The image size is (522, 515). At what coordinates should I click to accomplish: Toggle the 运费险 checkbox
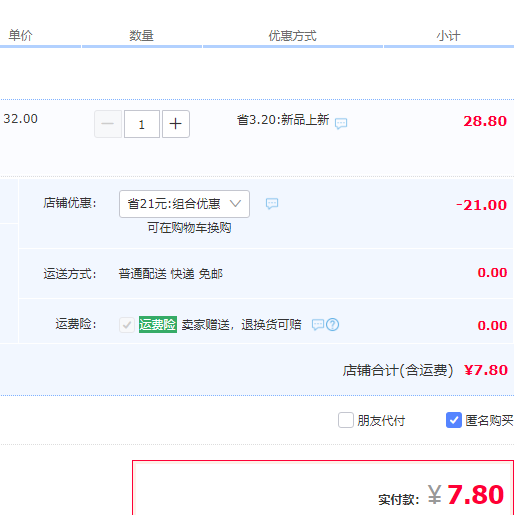(127, 325)
